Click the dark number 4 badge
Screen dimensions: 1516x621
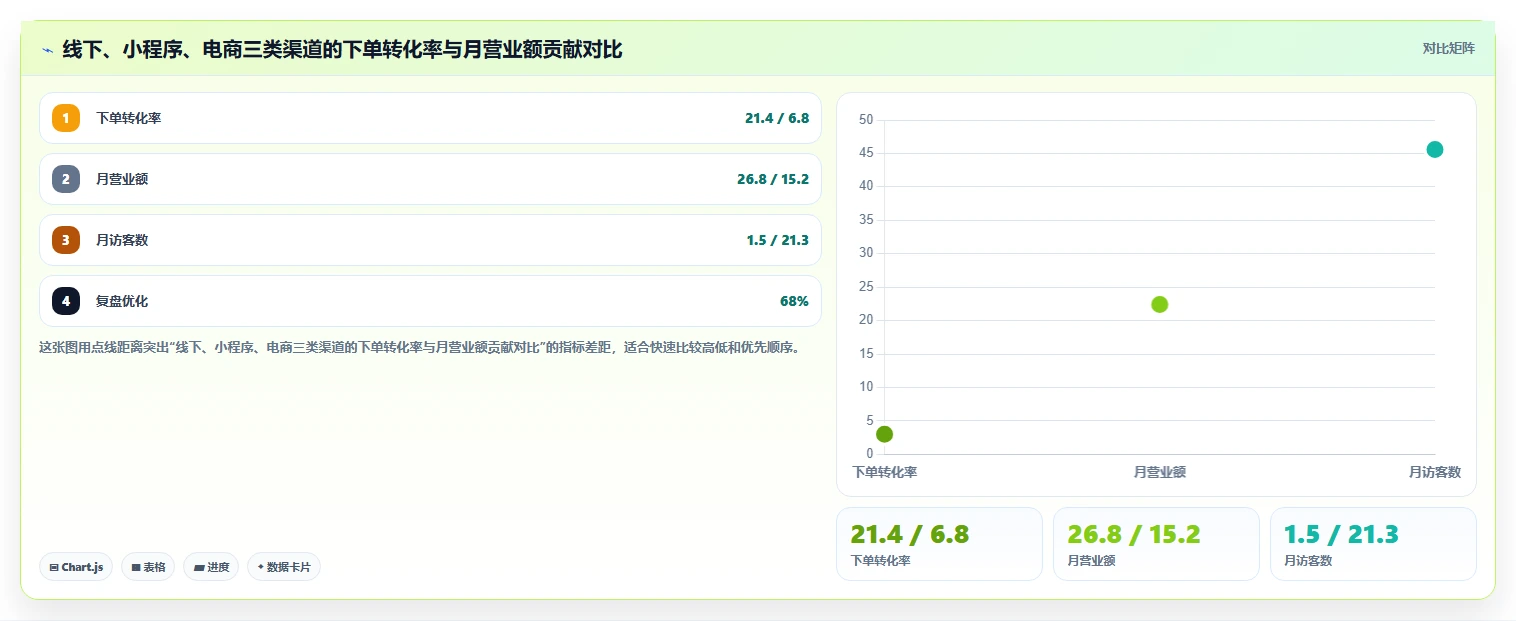click(66, 301)
